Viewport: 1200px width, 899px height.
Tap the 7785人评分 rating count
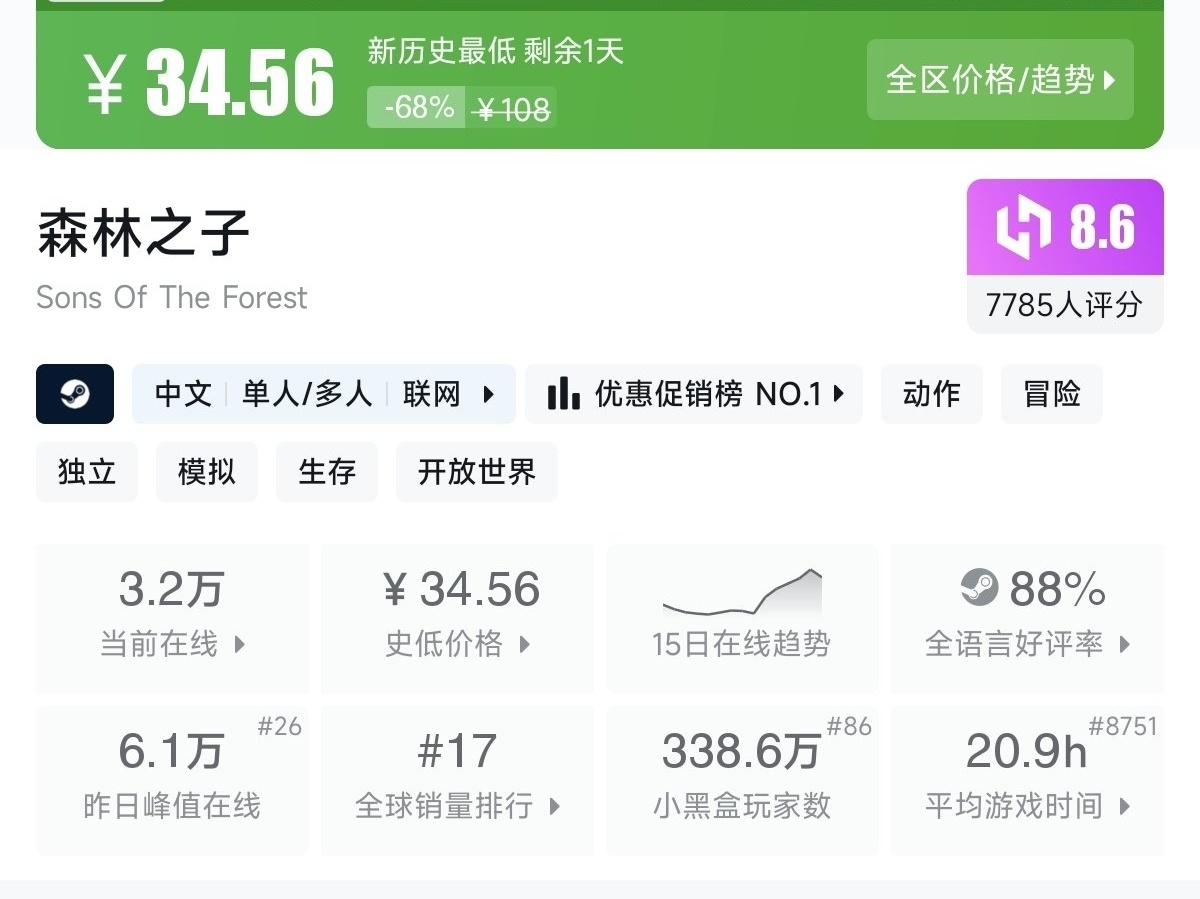click(x=1064, y=305)
